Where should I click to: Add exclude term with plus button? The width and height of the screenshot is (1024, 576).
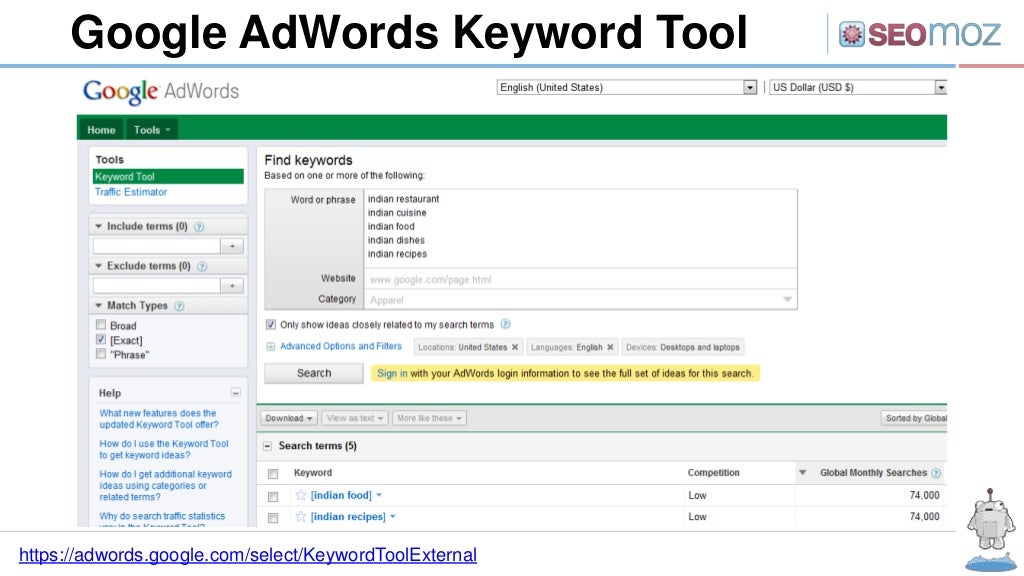point(232,286)
